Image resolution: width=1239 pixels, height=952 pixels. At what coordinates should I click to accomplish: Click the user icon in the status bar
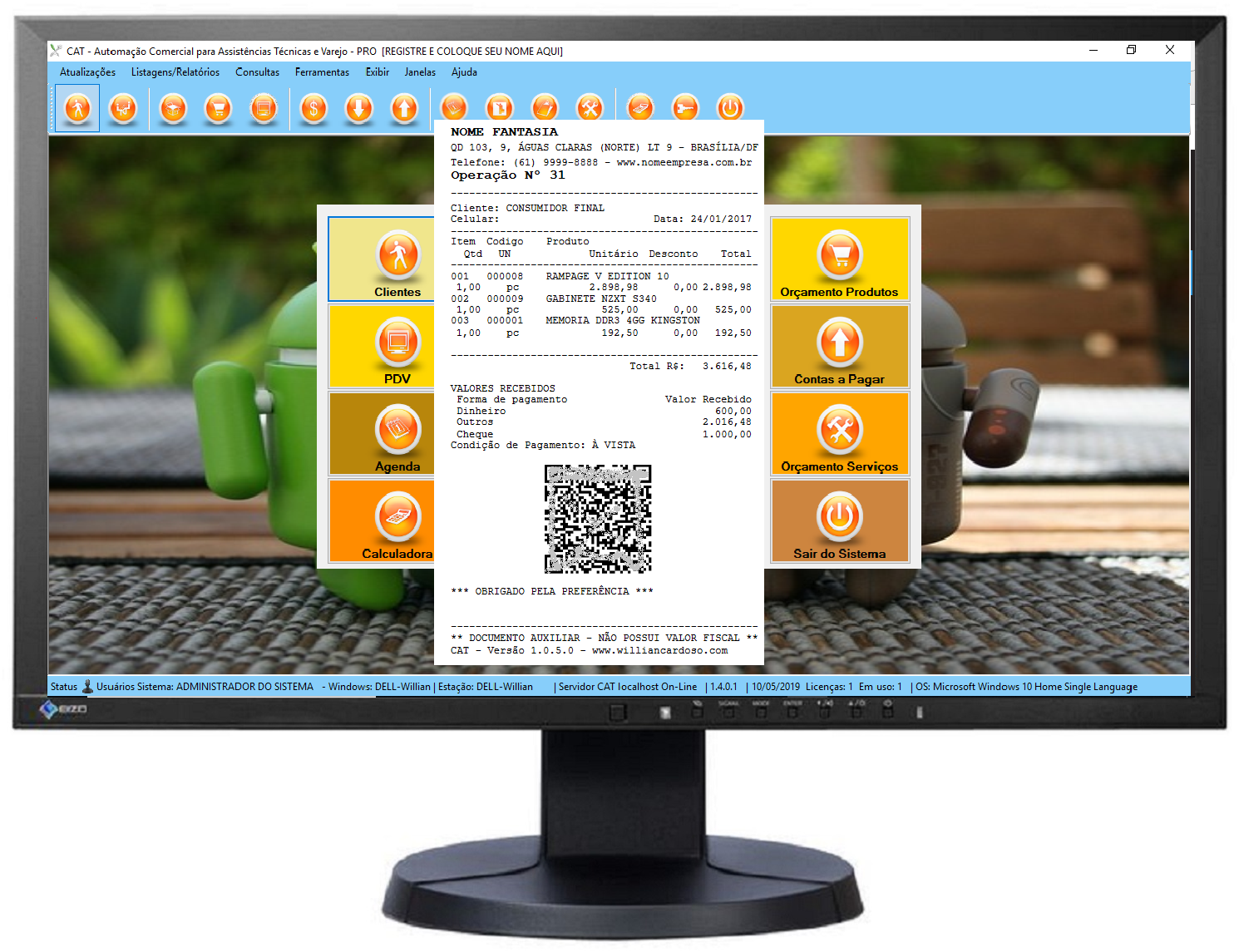click(x=86, y=687)
